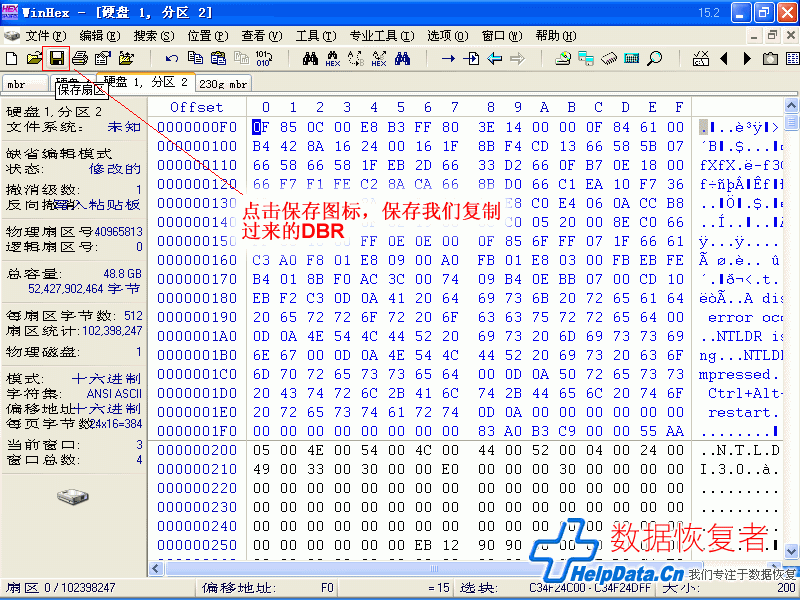The image size is (800, 600).
Task: Switch to the mbr tab
Action: [x=24, y=84]
